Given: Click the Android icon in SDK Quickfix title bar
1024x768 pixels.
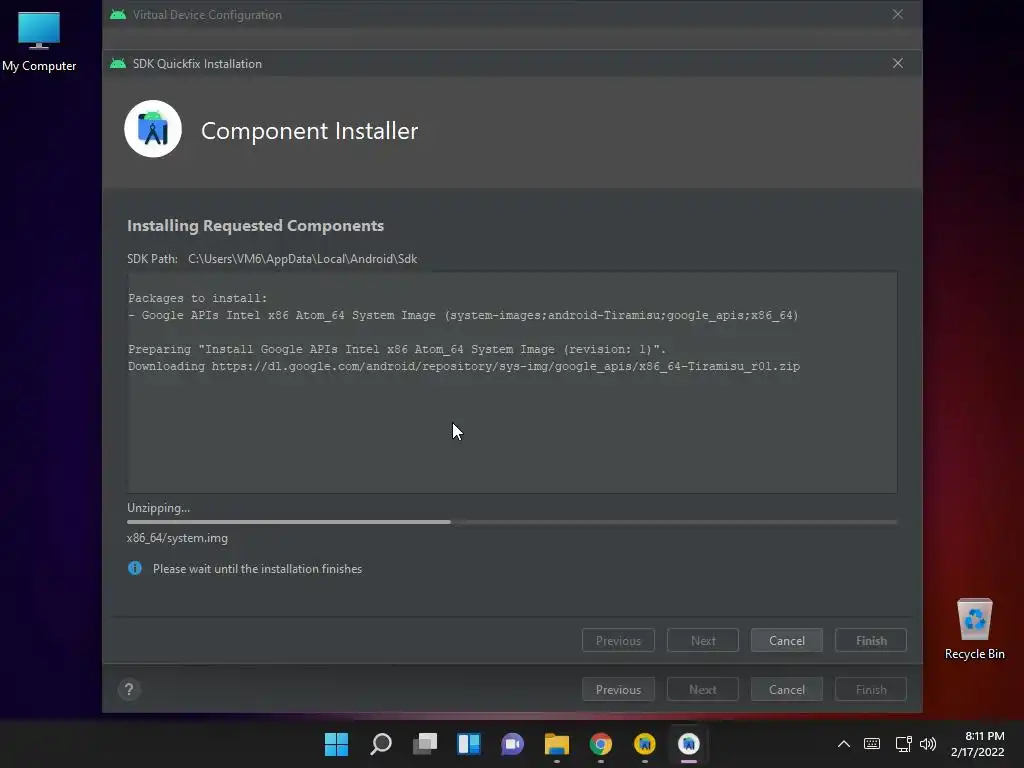Looking at the screenshot, I should (x=118, y=63).
